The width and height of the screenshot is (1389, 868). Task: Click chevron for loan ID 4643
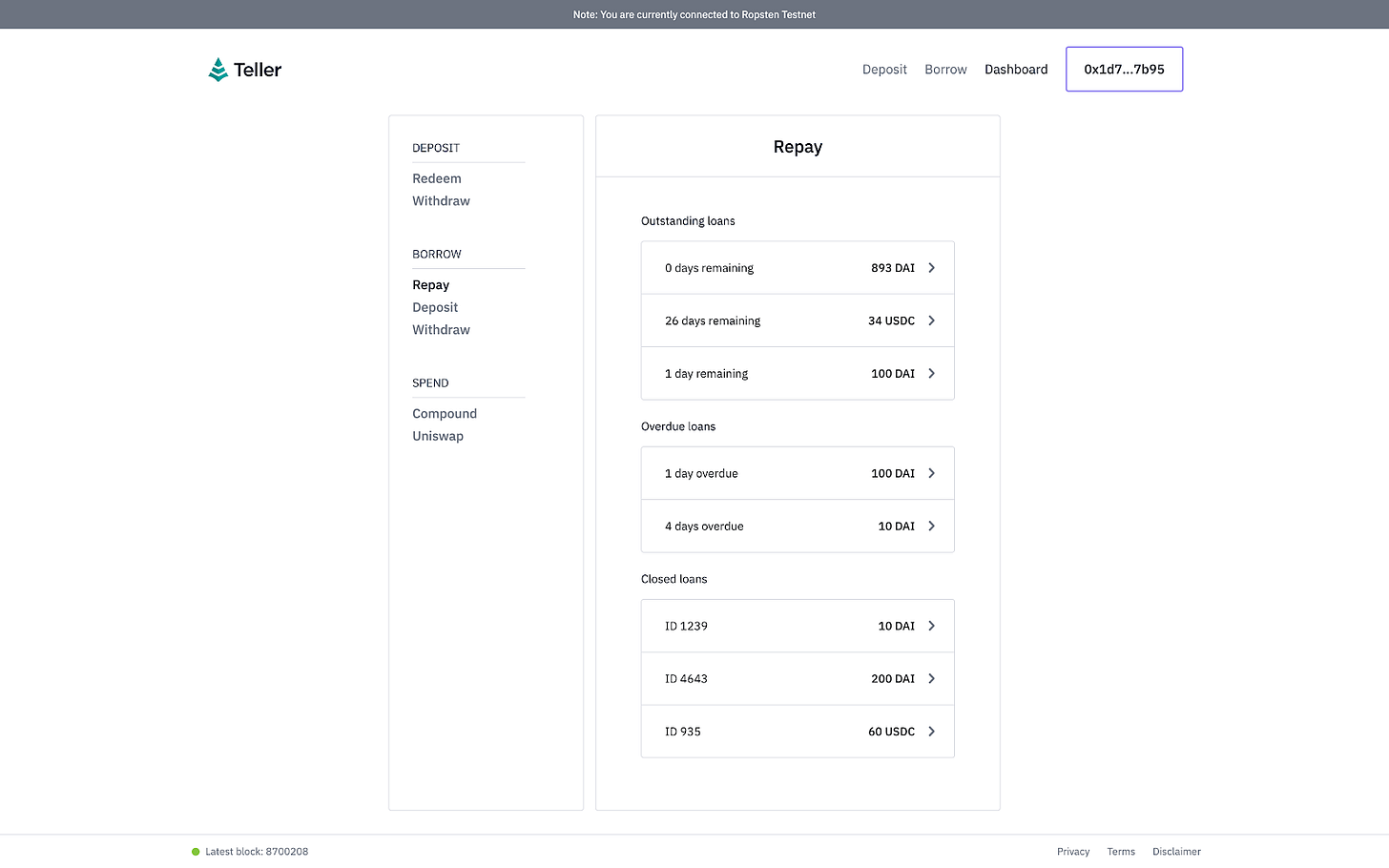pyautogui.click(x=932, y=679)
